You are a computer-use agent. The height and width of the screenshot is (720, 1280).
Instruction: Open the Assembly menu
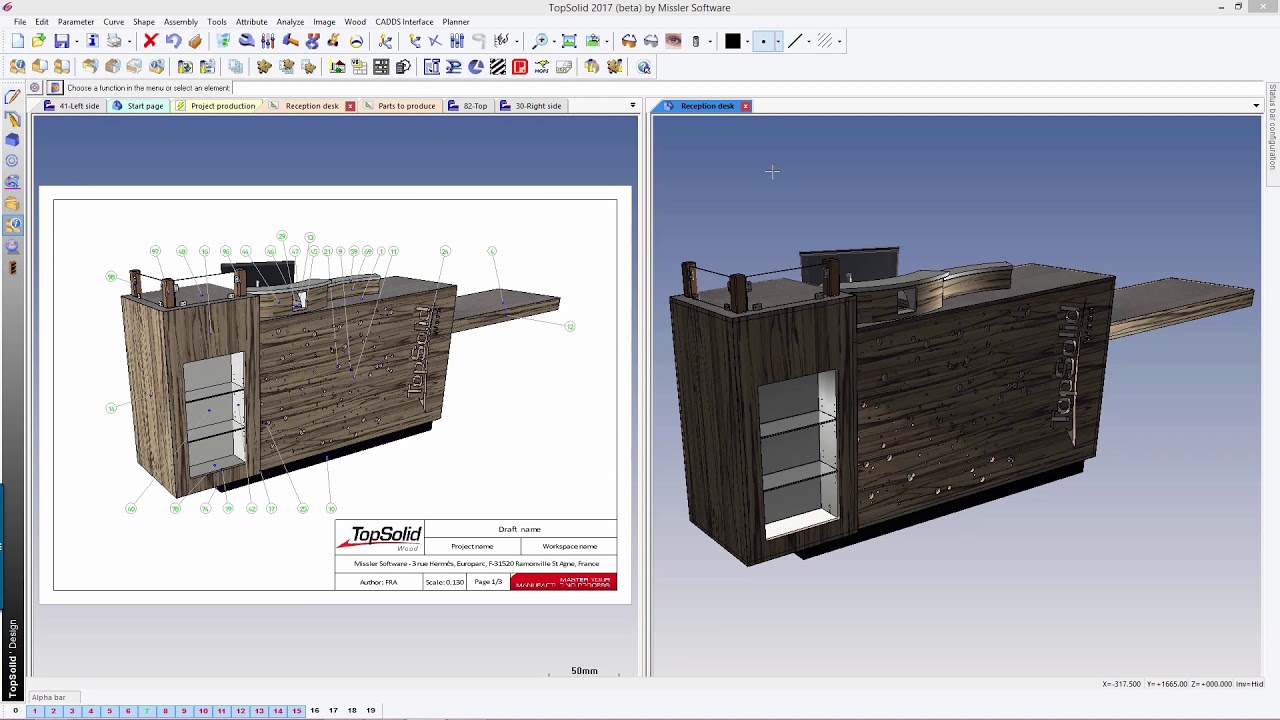pos(181,22)
